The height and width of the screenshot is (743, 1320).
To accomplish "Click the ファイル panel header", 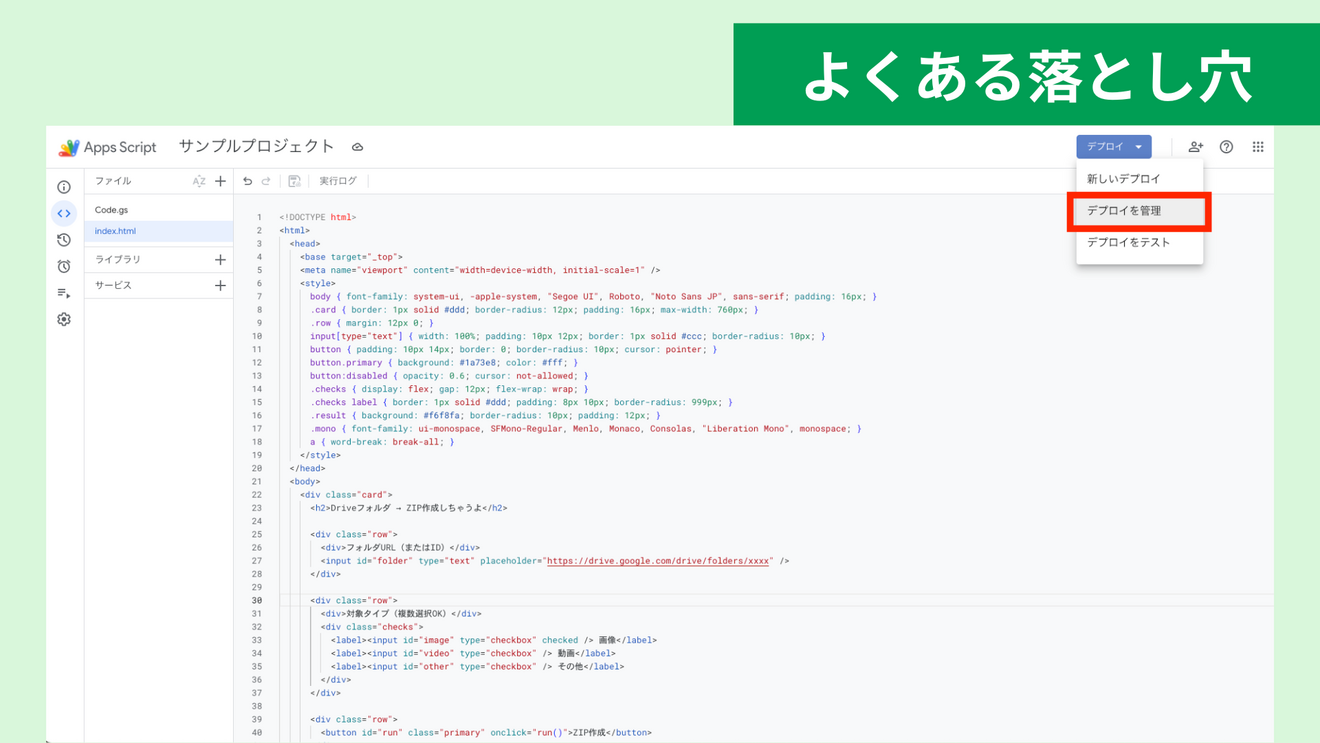I will click(x=113, y=181).
